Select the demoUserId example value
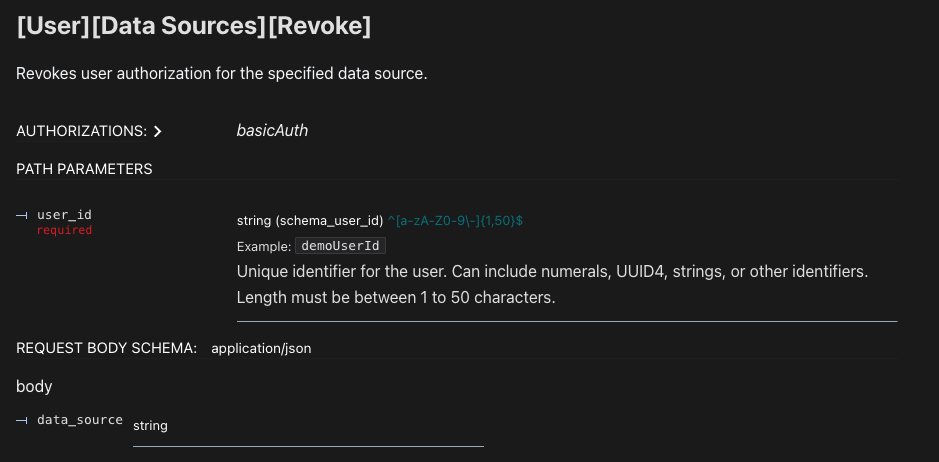 click(341, 246)
